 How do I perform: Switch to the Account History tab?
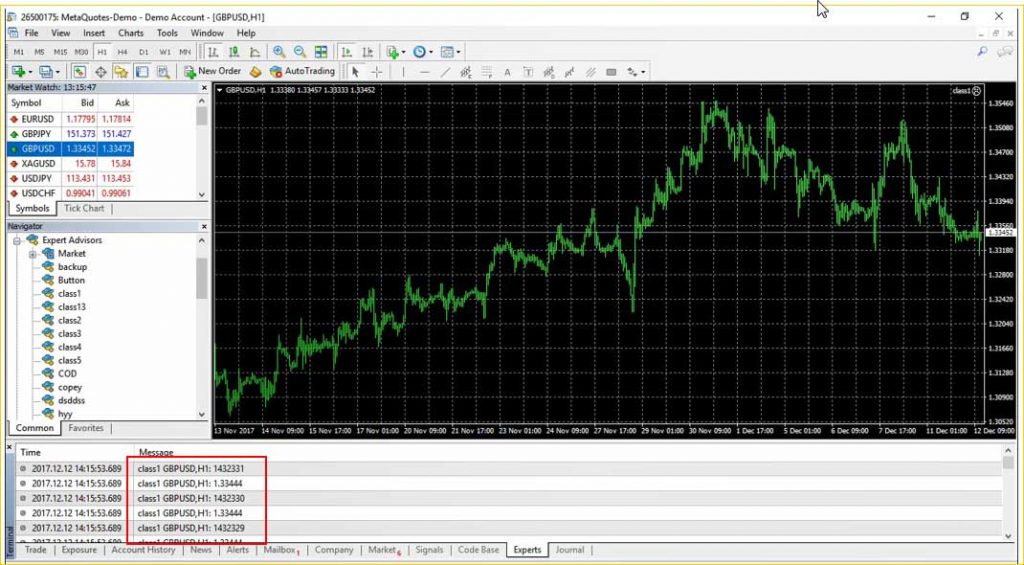[x=143, y=550]
